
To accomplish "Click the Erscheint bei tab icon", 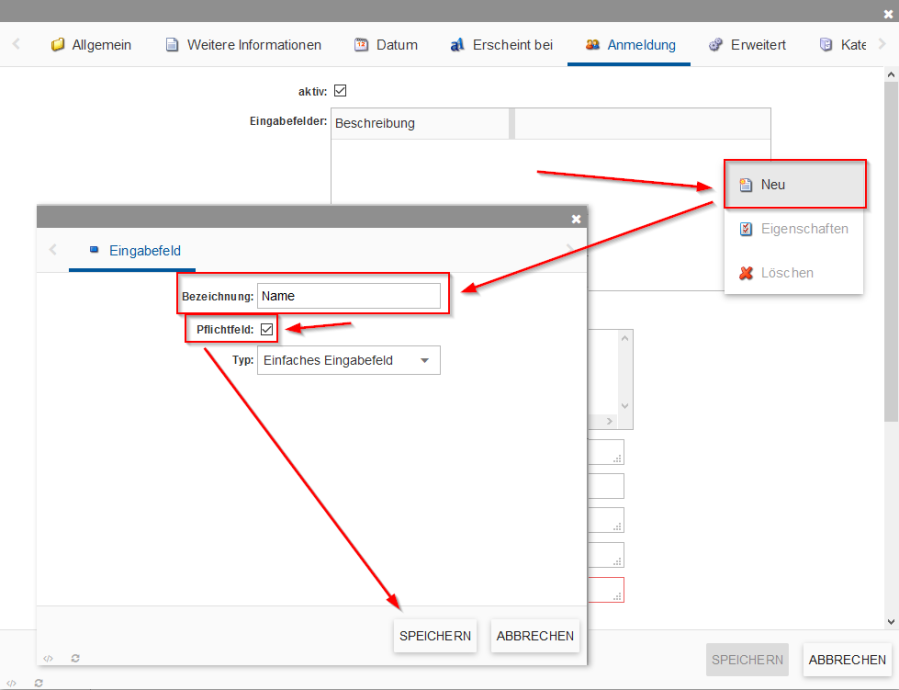I will coord(457,45).
